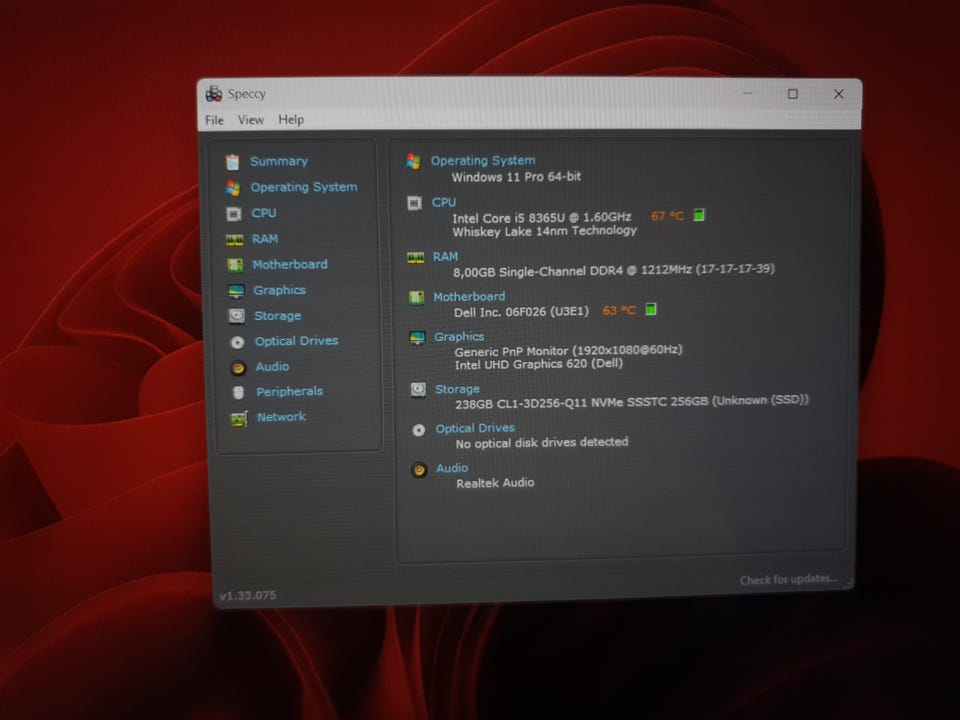Click the Peripherals mouse icon in sidebar

[x=239, y=392]
